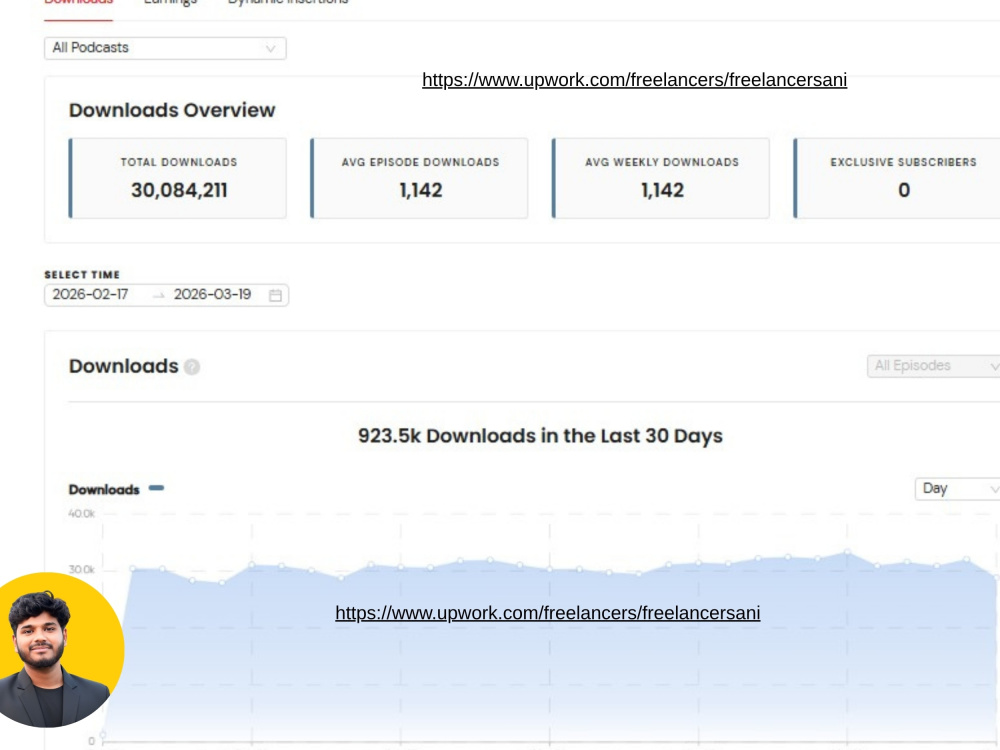Select the Avg Weekly Downloads card
The width and height of the screenshot is (1000, 750).
(x=661, y=179)
